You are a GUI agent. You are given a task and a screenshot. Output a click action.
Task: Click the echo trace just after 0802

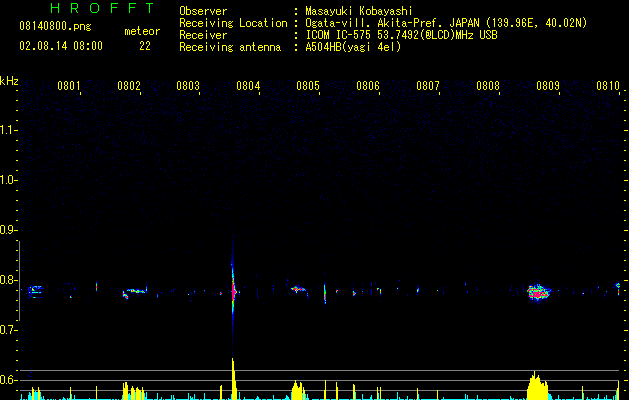(134, 292)
